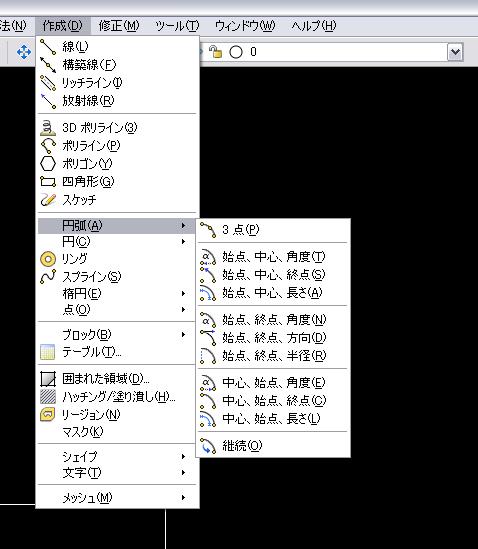Expand the 楕円(E) submenu arrow

(183, 293)
